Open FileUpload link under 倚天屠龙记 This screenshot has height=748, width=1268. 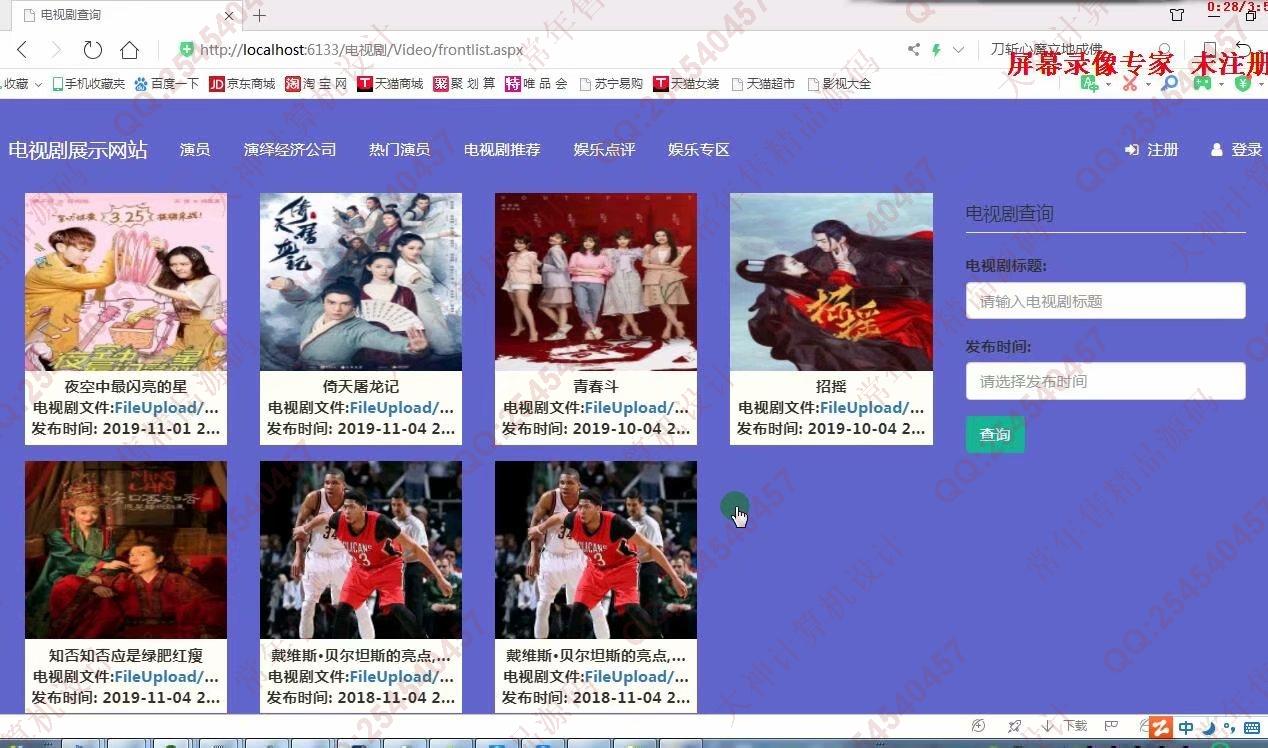coord(401,408)
